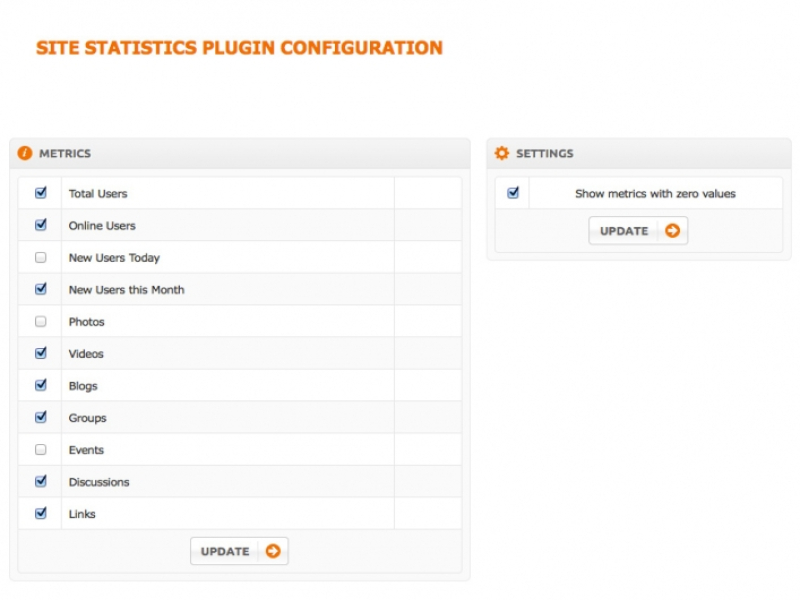Uncheck the Groups metric checkbox

[x=41, y=417]
